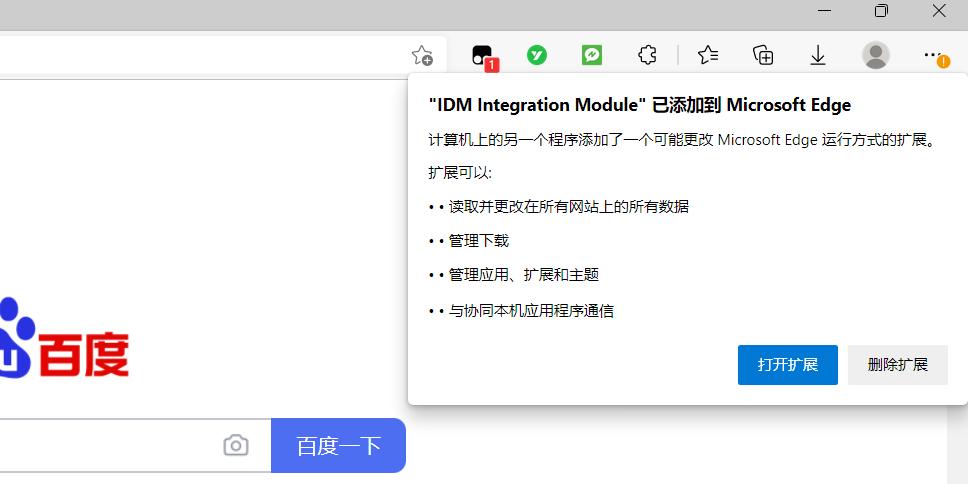Click the IDM Integration Module popup title
968x484 pixels.
click(x=640, y=105)
